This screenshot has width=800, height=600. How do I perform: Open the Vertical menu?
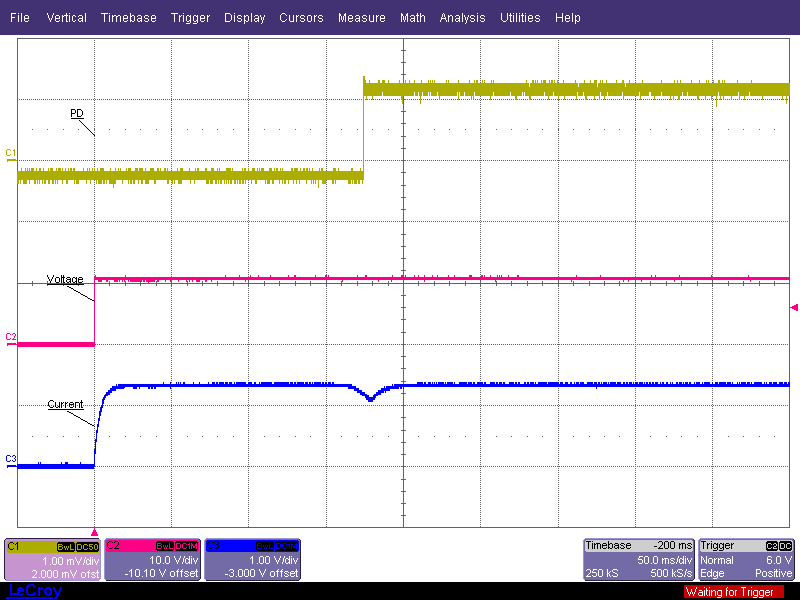coord(66,18)
